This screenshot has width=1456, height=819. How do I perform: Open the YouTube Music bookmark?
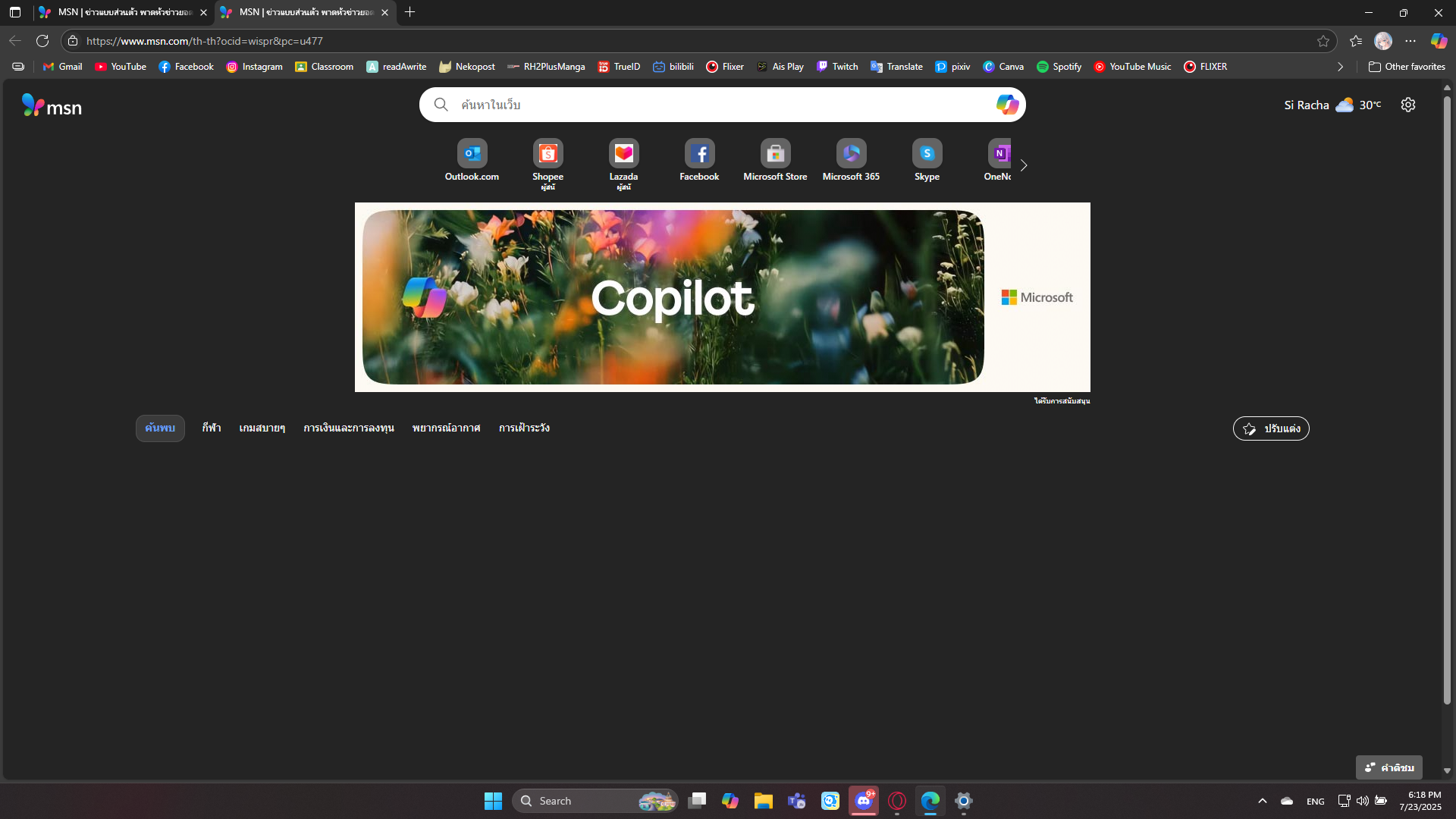tap(1132, 67)
